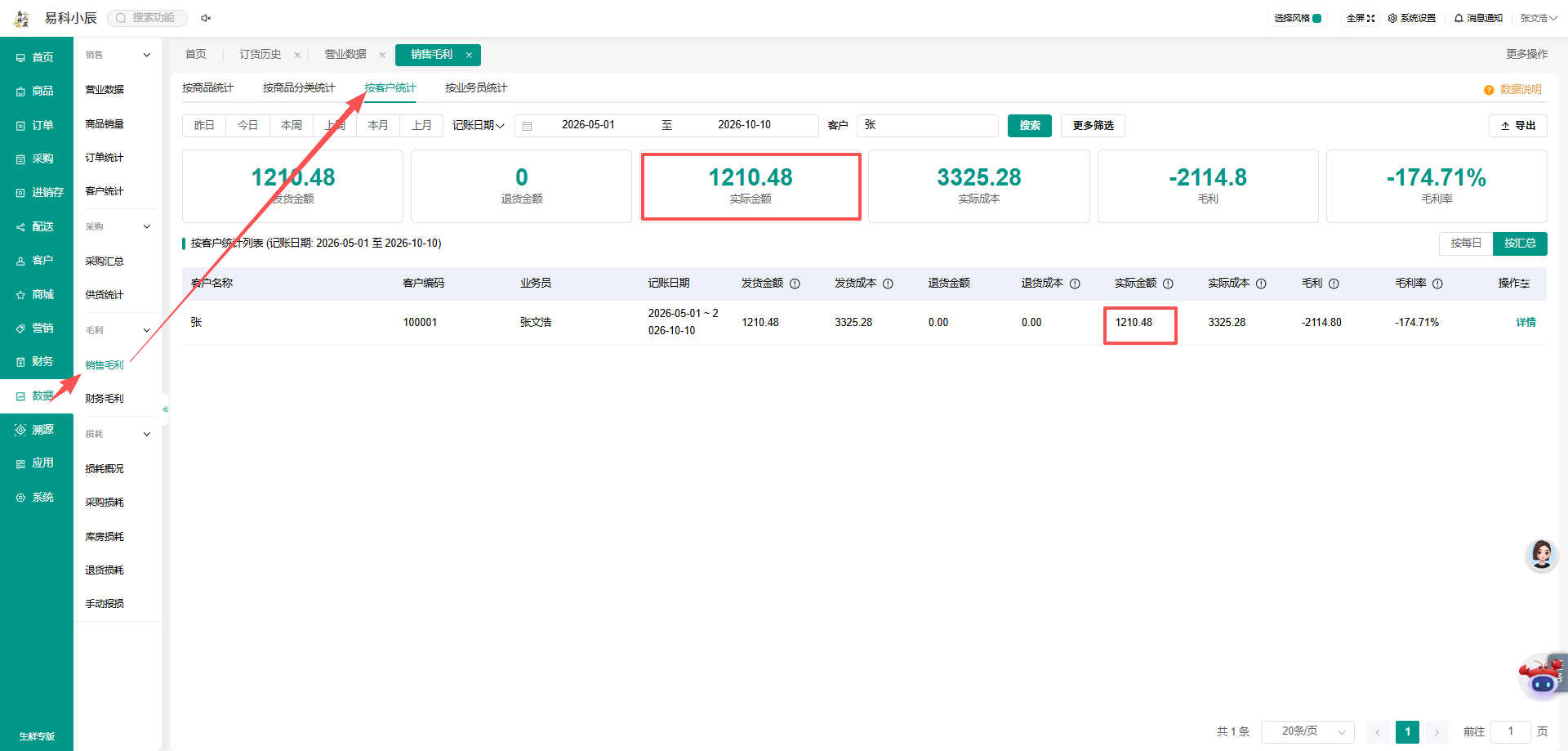Collapse the 采购 submenu group
The image size is (1568, 751).
(x=147, y=226)
